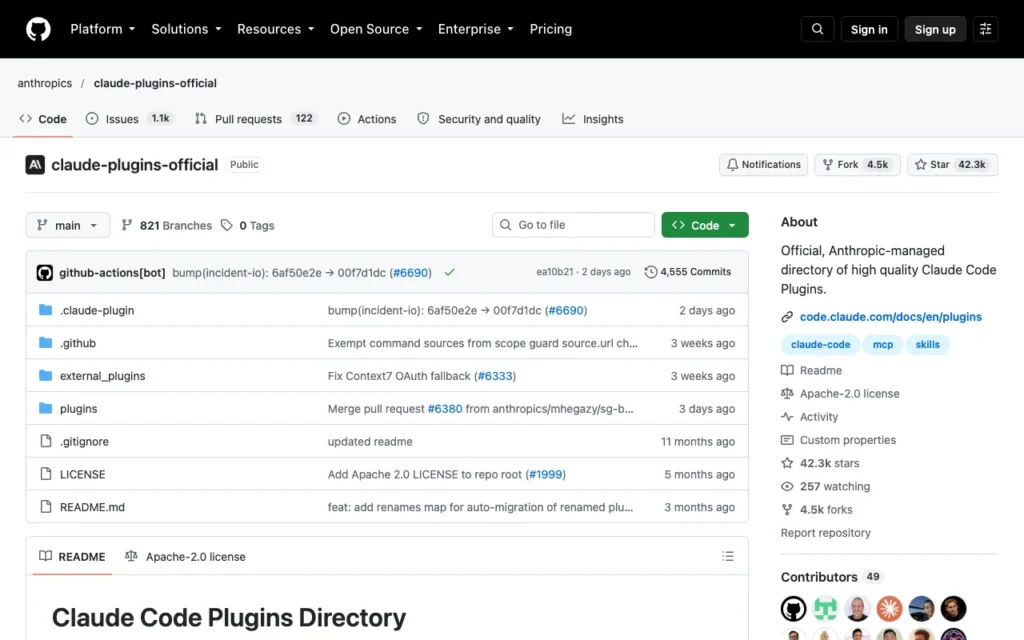Click the GitHub logo in header
Image resolution: width=1024 pixels, height=640 pixels.
pyautogui.click(x=38, y=29)
